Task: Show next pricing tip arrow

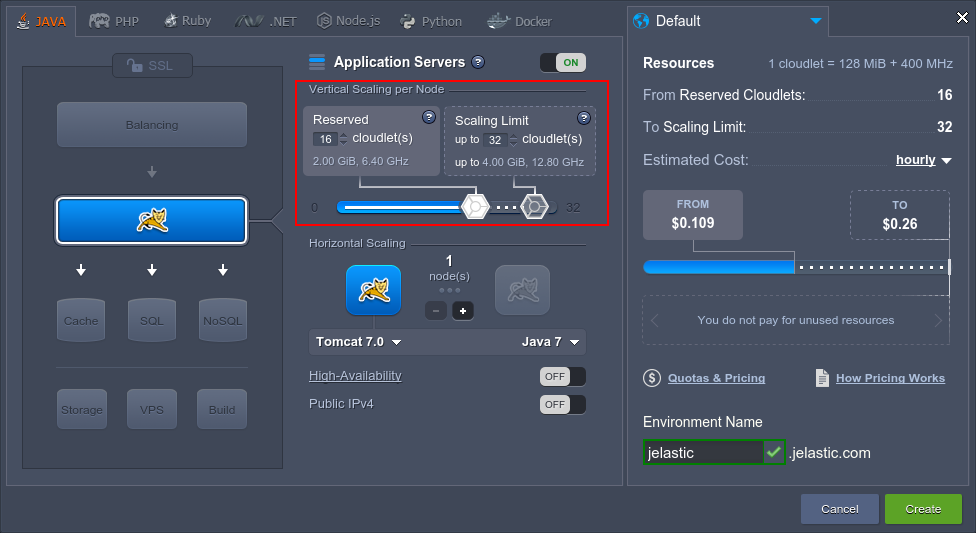Action: tap(938, 320)
